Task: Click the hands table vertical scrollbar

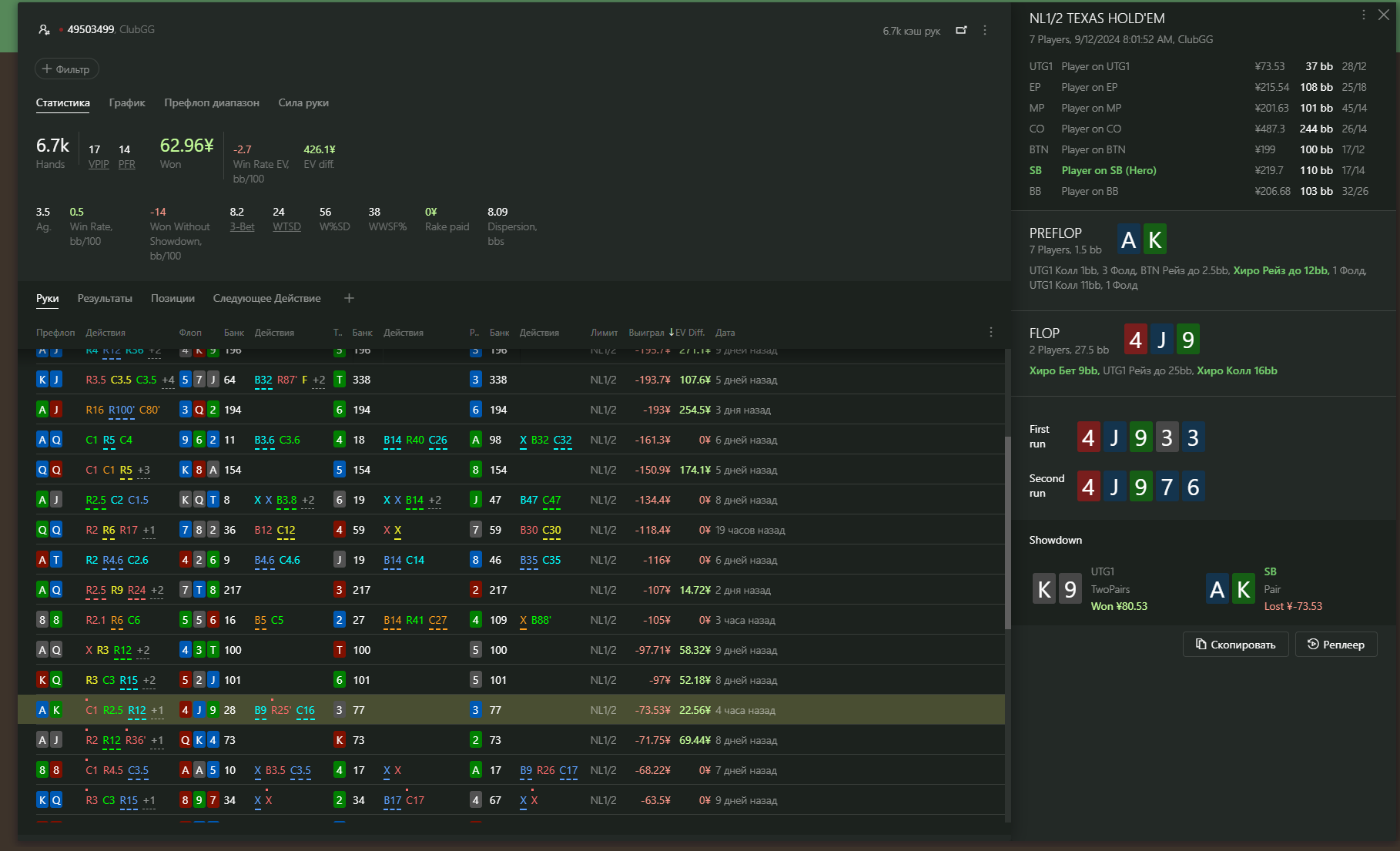Action: (1008, 533)
